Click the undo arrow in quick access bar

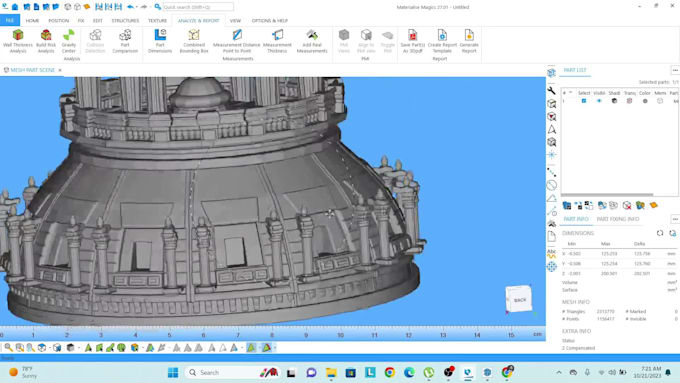click(x=130, y=7)
